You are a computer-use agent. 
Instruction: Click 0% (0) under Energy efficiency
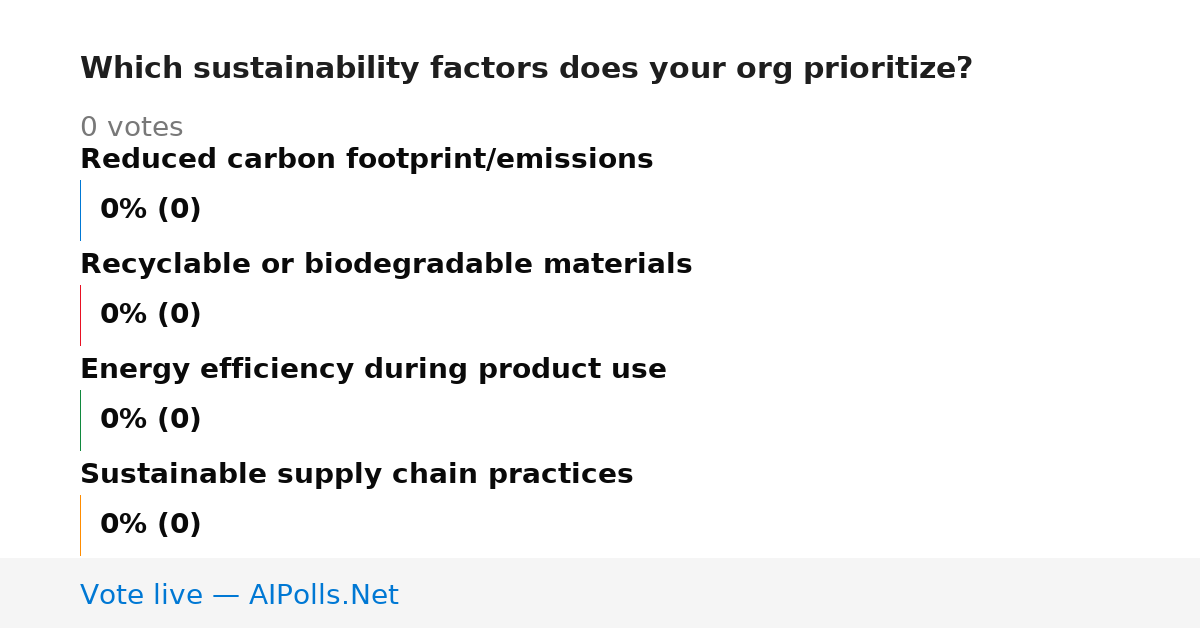(x=150, y=420)
